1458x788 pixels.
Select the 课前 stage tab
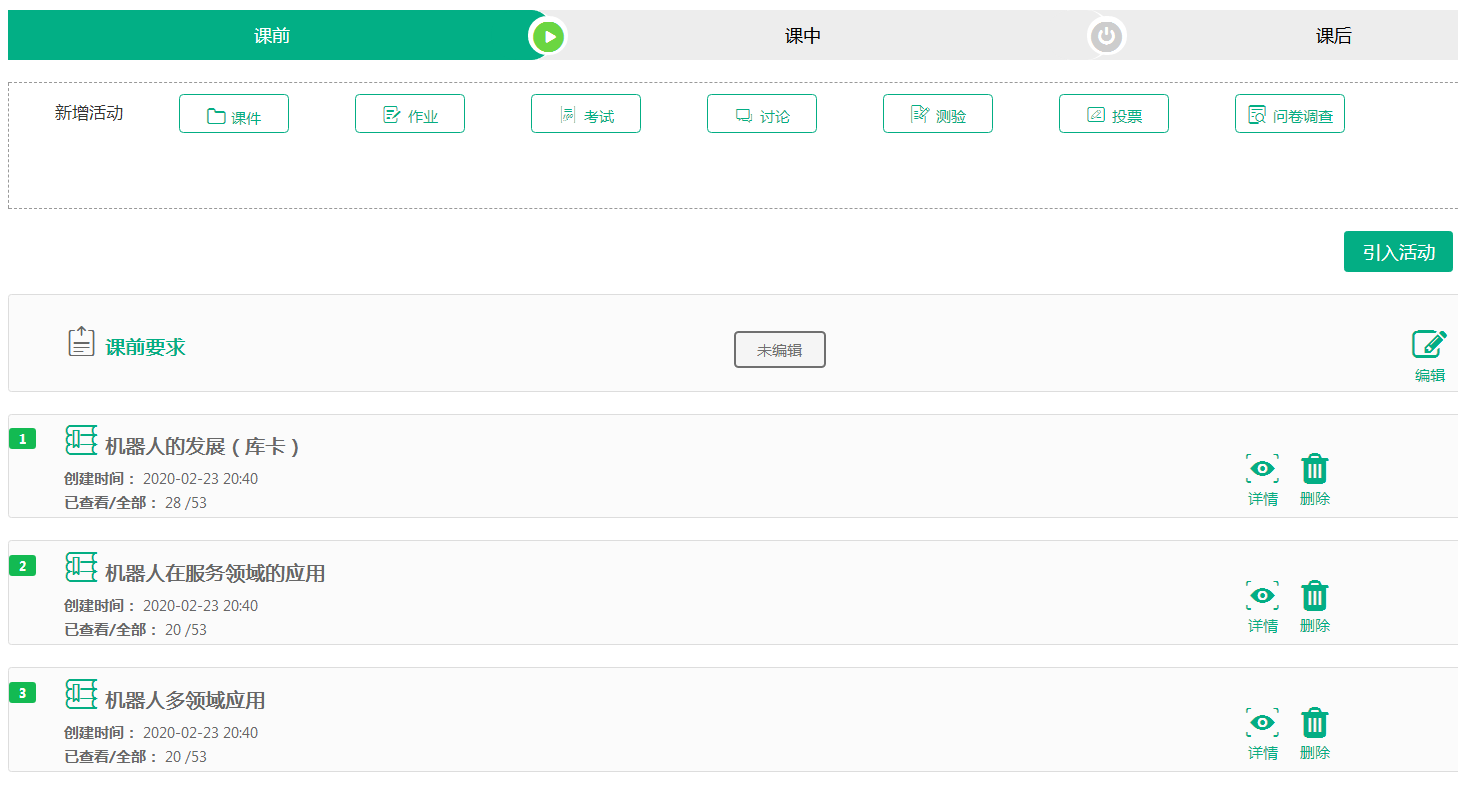(271, 37)
